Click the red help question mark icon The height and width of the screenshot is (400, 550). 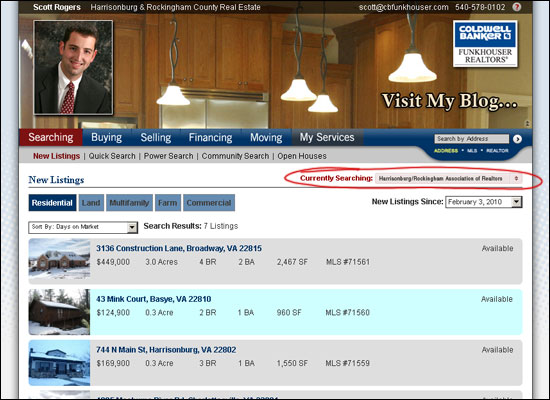click(517, 7)
